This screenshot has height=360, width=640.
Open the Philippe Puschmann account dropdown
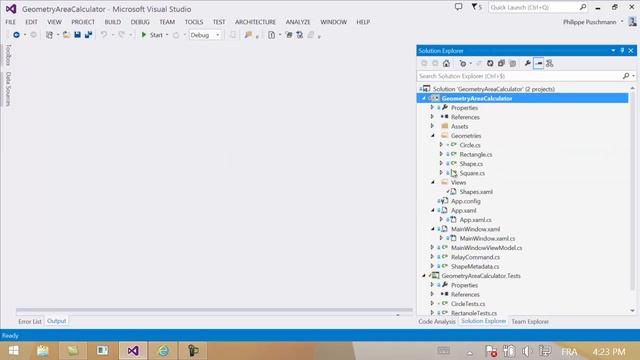[622, 22]
